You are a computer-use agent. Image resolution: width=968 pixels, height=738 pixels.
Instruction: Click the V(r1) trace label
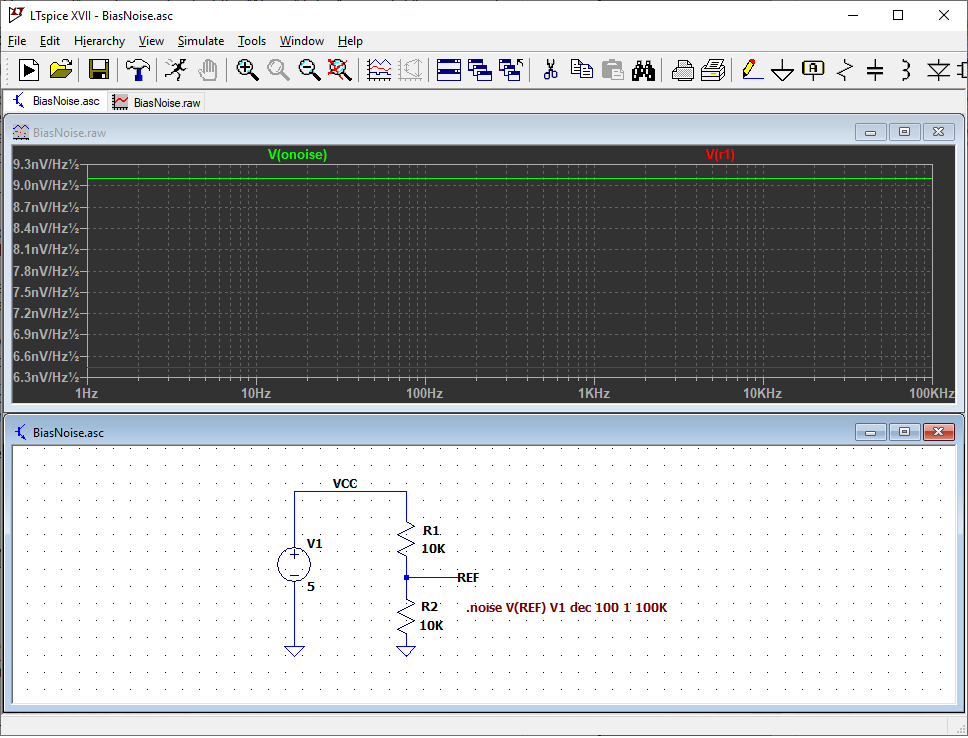[720, 155]
